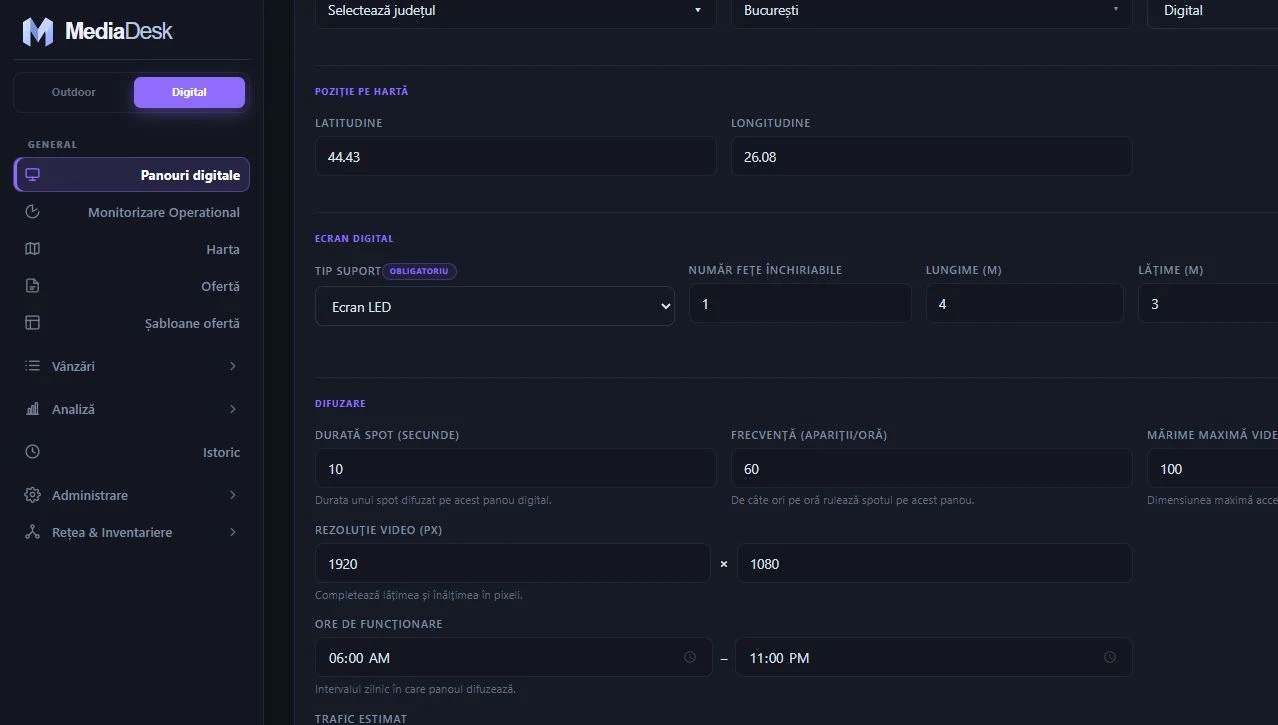
Task: Click the Ofertă document icon
Action: (32, 286)
